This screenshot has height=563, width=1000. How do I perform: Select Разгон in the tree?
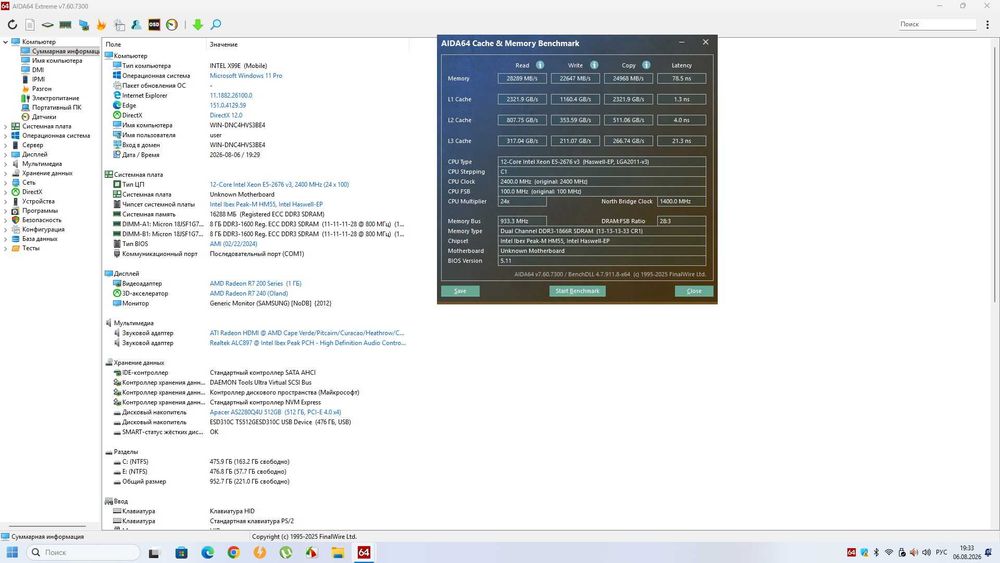point(42,89)
